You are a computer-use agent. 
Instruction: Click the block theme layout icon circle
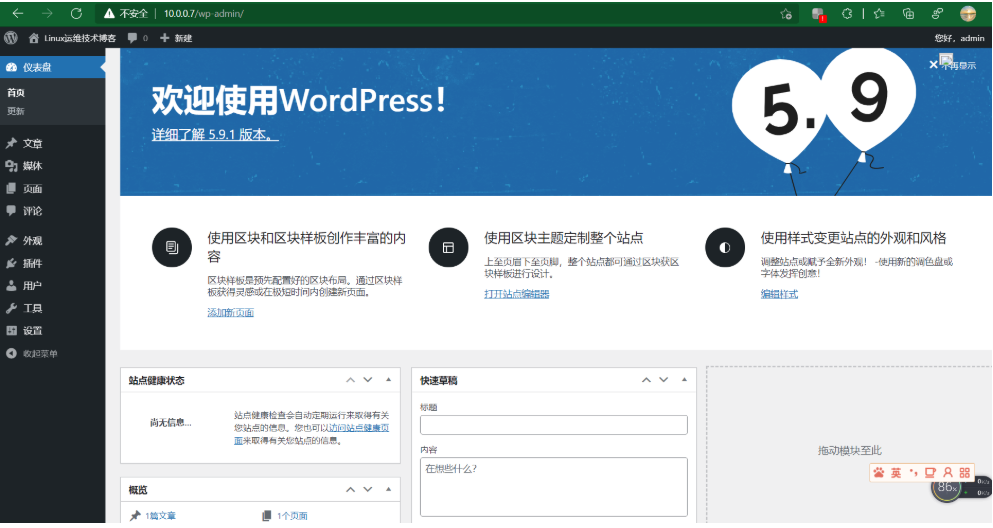pyautogui.click(x=448, y=248)
